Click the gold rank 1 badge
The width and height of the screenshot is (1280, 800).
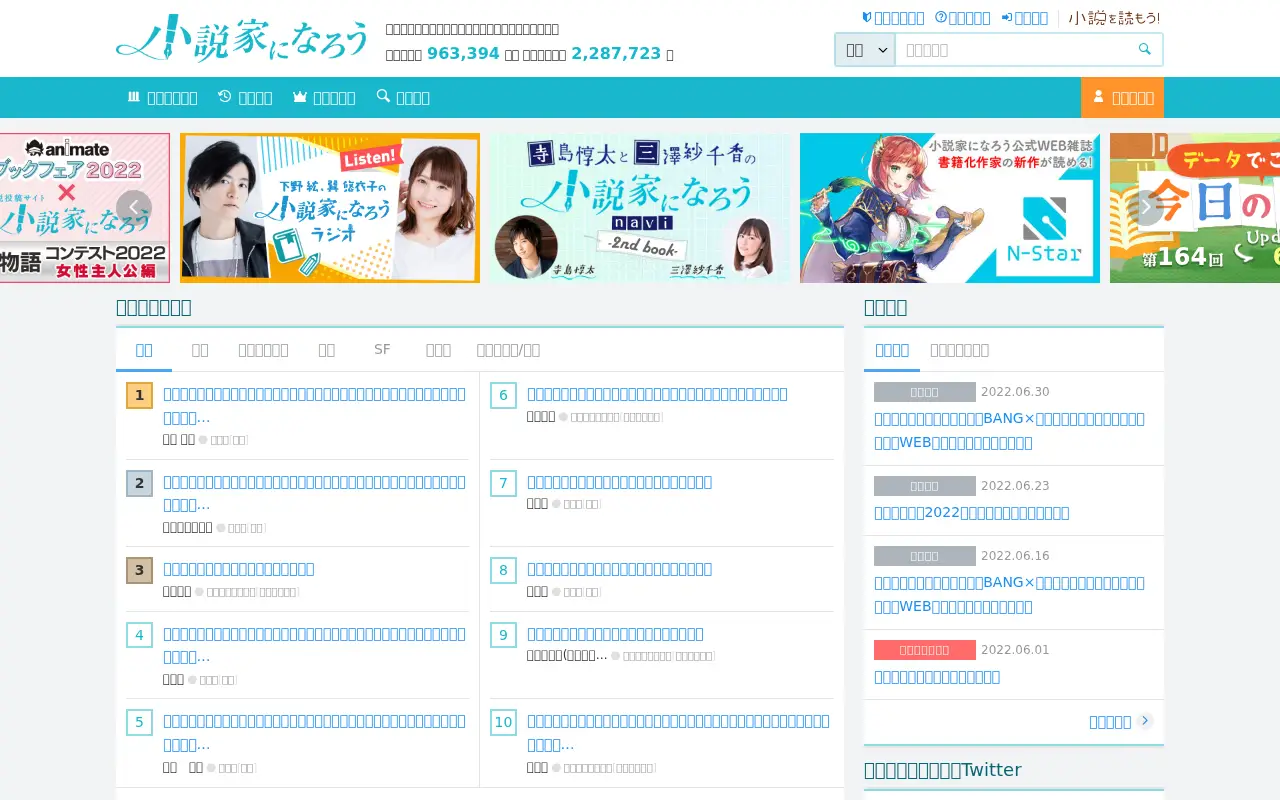[139, 395]
